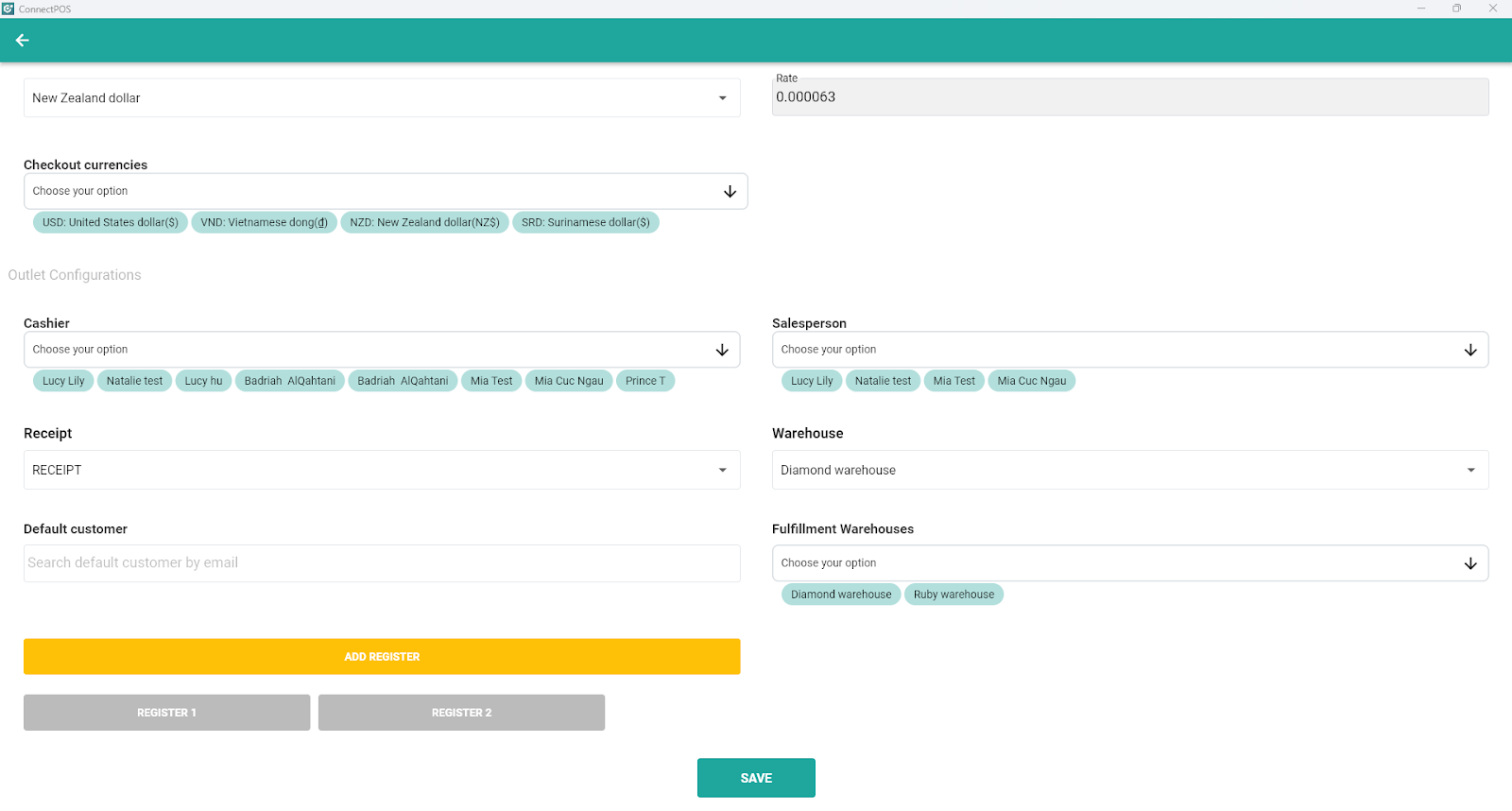Click the Lucy hu cashier chip
This screenshot has width=1512, height=811.
pyautogui.click(x=204, y=381)
